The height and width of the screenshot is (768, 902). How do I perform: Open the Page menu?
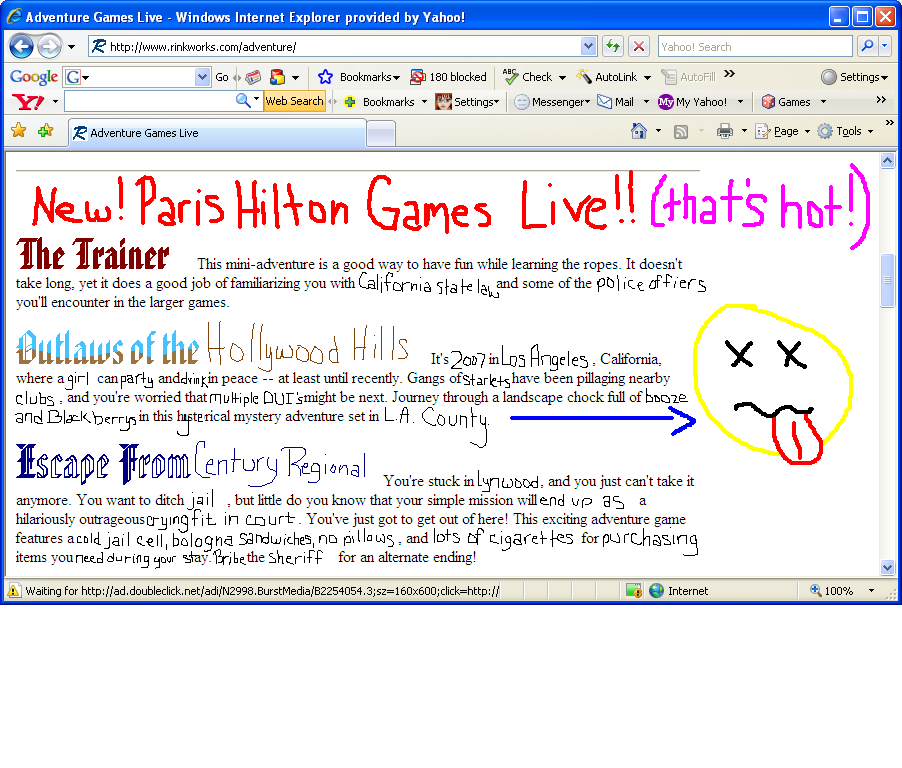(783, 131)
